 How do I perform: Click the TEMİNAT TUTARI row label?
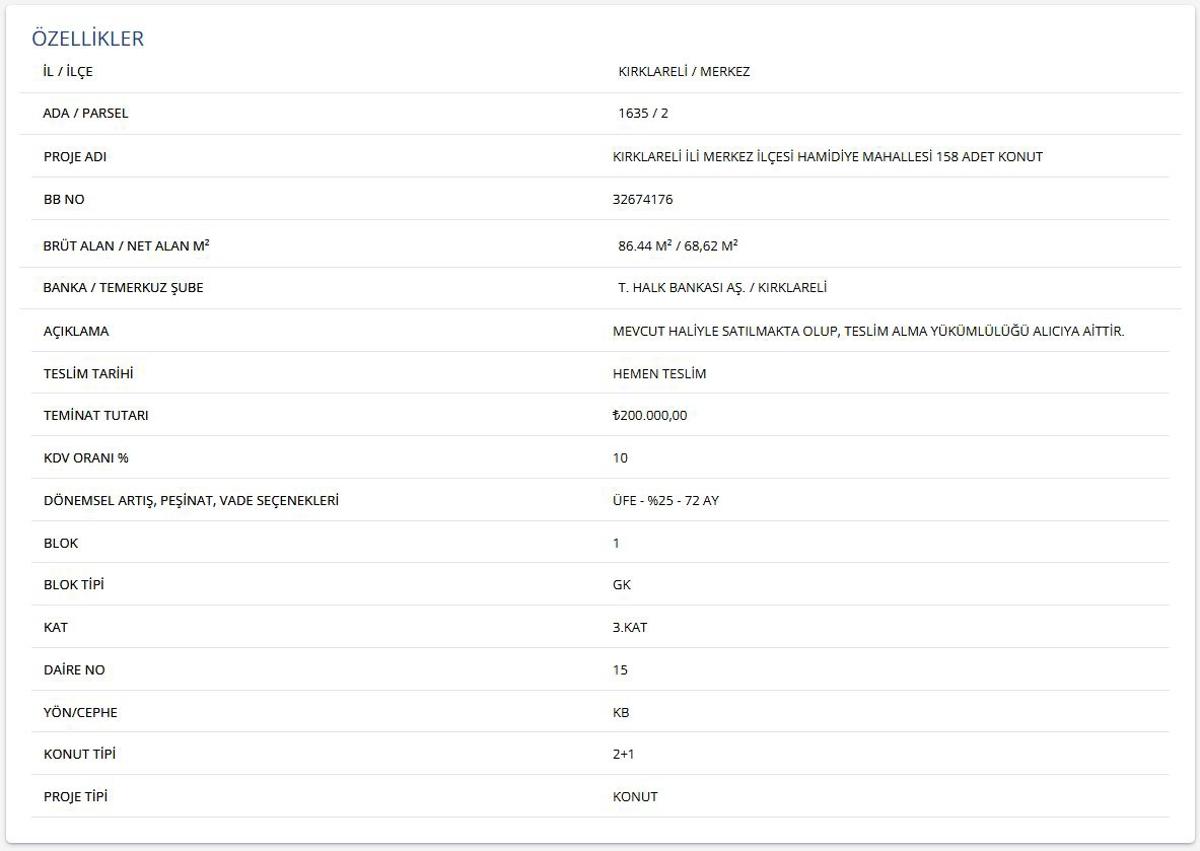[x=96, y=415]
